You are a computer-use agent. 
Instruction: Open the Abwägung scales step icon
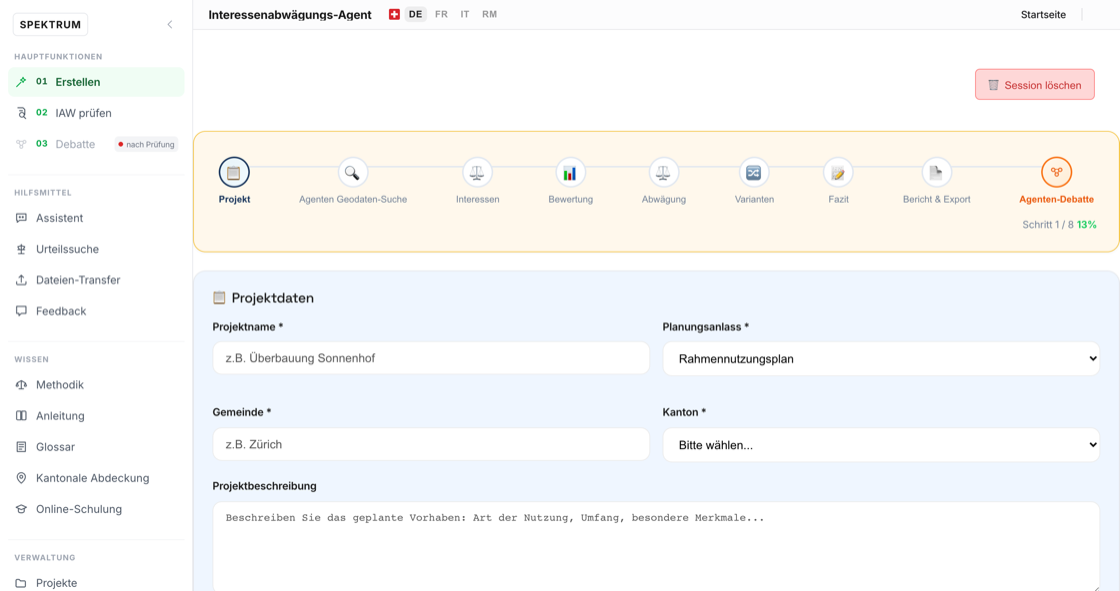click(664, 172)
